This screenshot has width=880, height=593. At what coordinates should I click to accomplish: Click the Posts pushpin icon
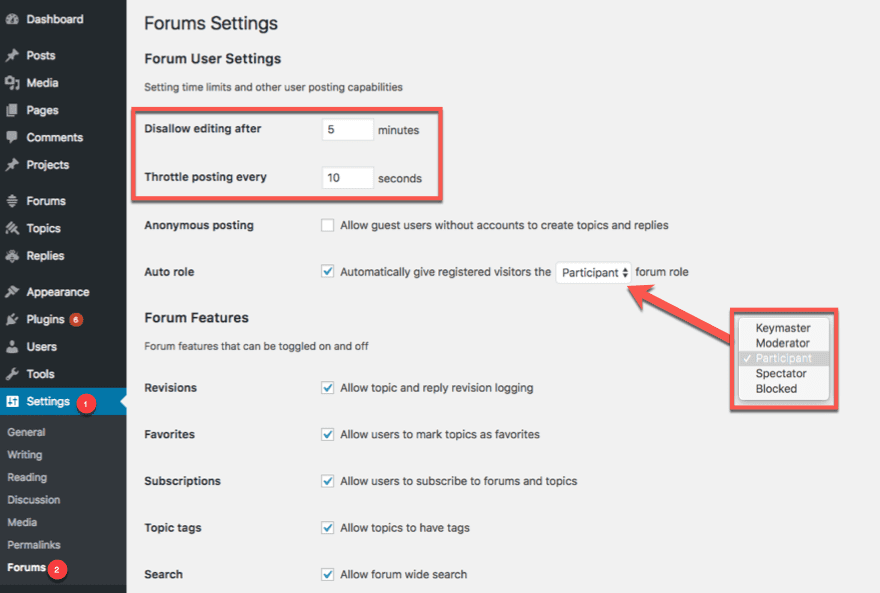(x=12, y=56)
